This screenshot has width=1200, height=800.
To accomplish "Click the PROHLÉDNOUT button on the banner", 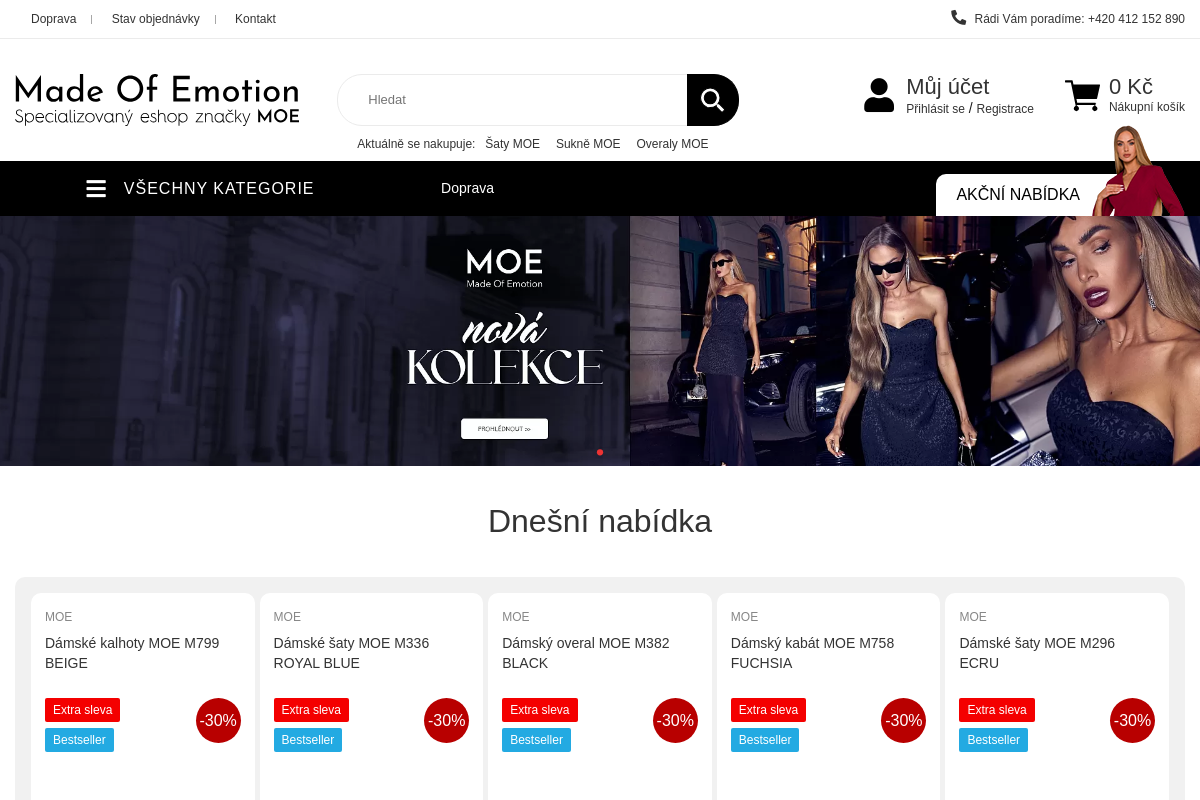I will 504,429.
